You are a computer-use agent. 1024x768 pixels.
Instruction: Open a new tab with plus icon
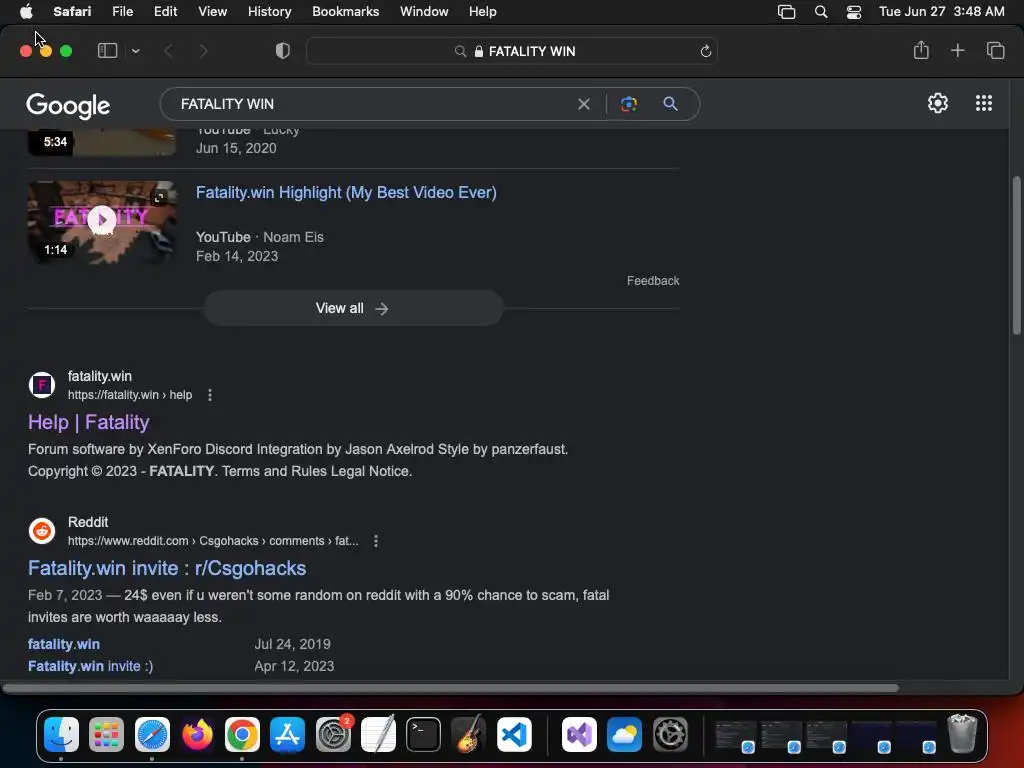point(957,50)
